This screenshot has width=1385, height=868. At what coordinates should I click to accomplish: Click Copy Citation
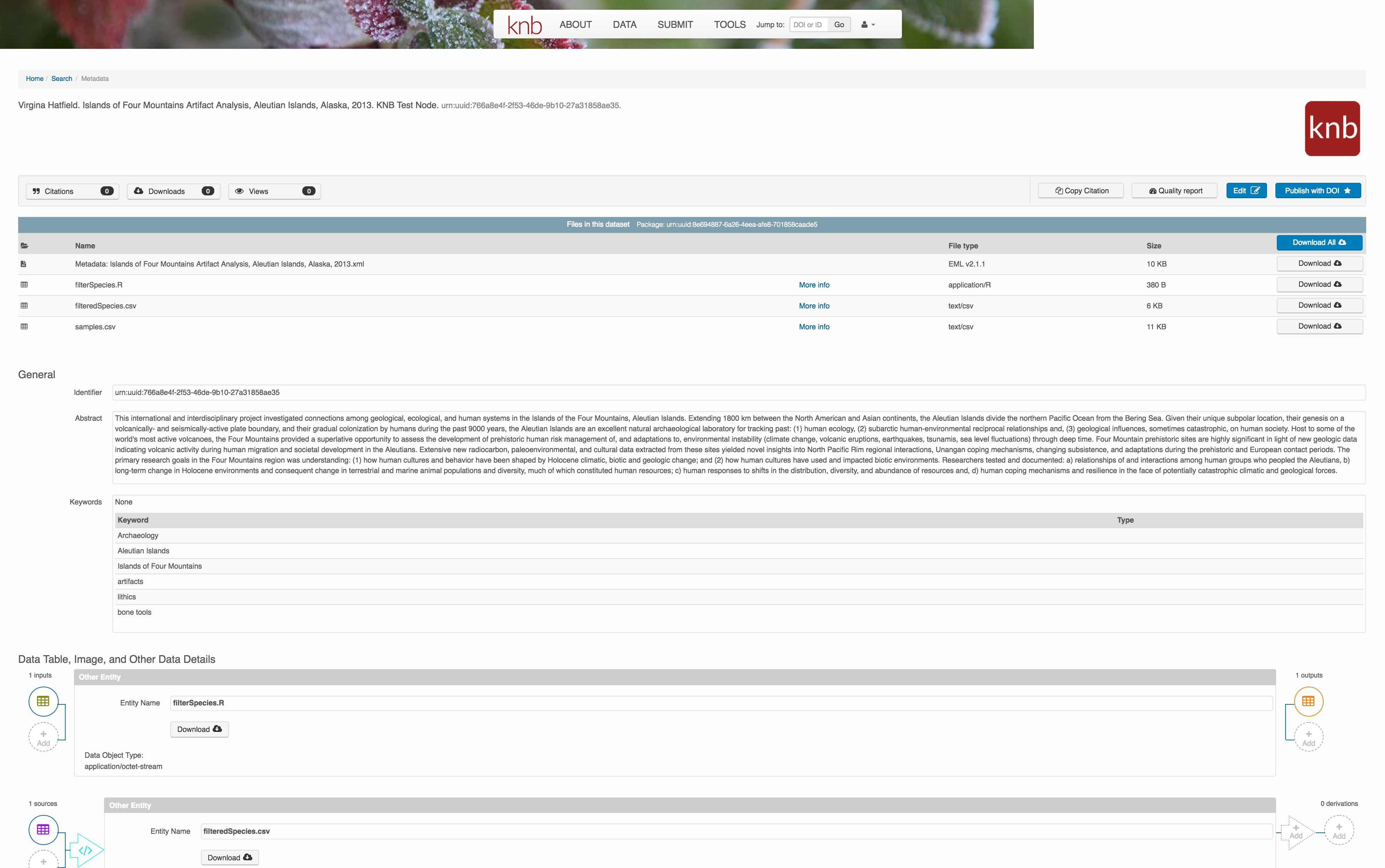(1081, 190)
